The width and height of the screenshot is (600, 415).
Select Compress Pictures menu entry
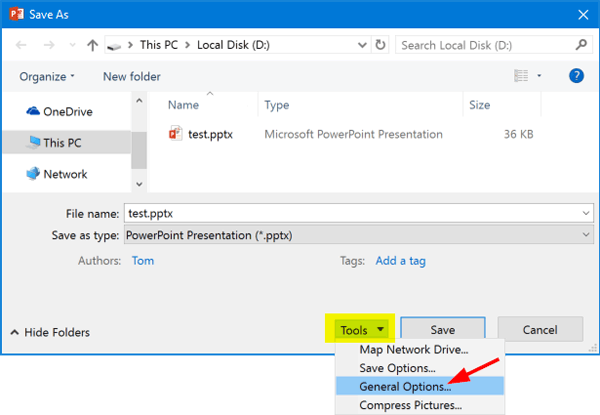pos(410,405)
